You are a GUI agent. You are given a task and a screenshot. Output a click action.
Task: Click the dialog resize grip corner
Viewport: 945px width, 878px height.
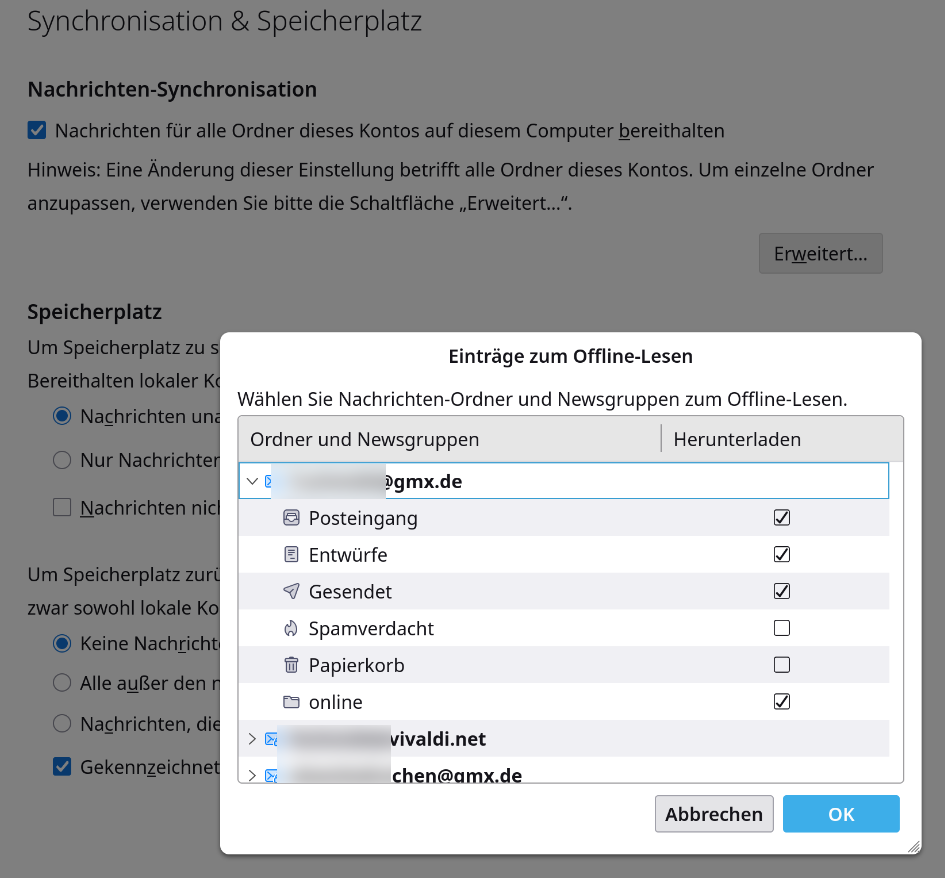coord(914,847)
